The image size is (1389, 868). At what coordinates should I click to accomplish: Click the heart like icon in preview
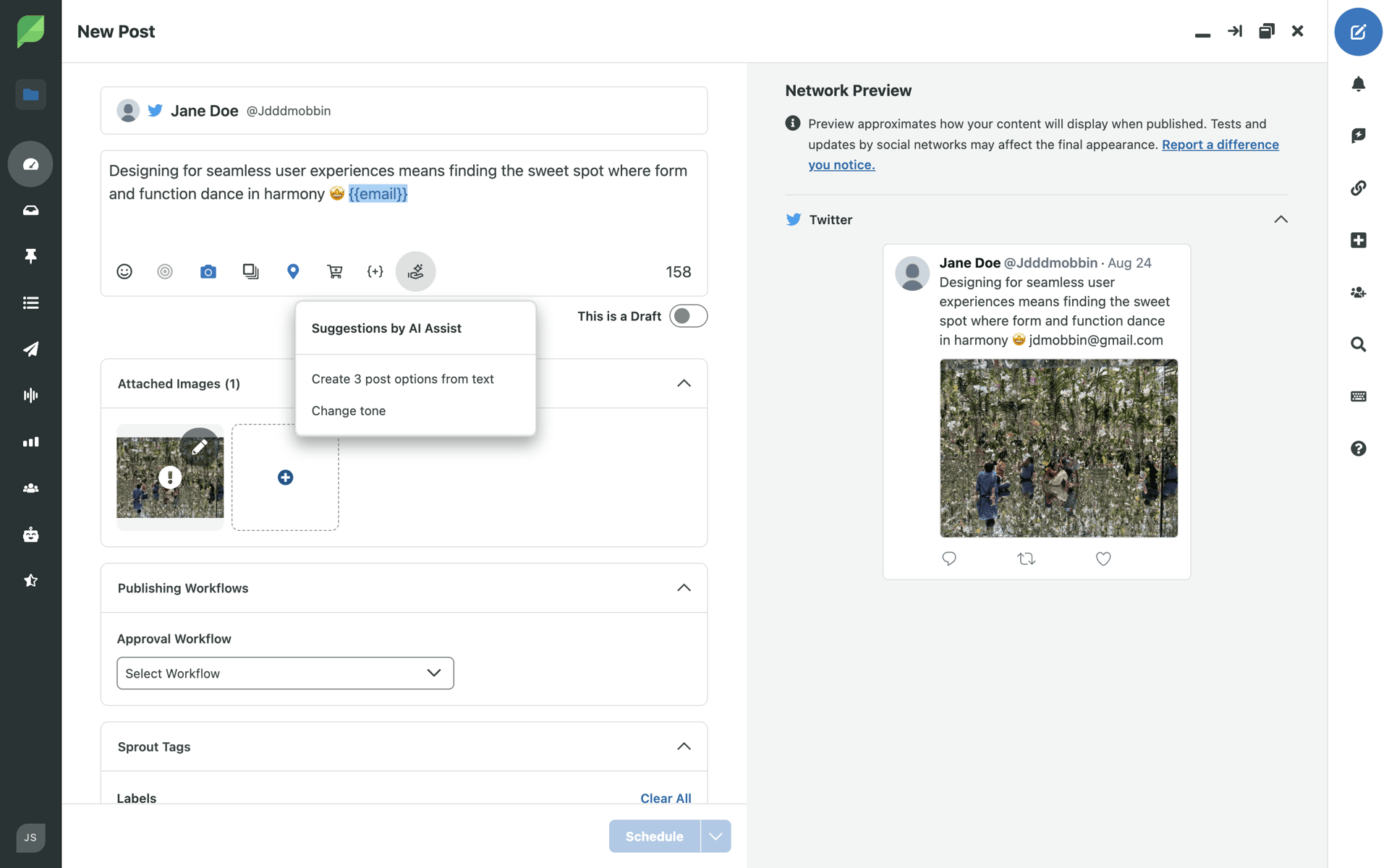tap(1103, 558)
